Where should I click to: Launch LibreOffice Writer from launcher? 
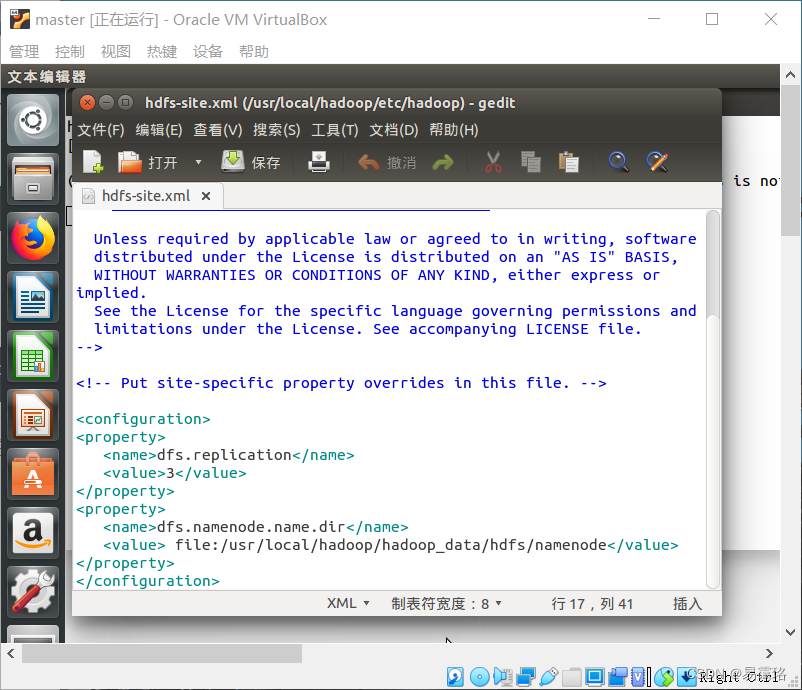click(x=33, y=297)
